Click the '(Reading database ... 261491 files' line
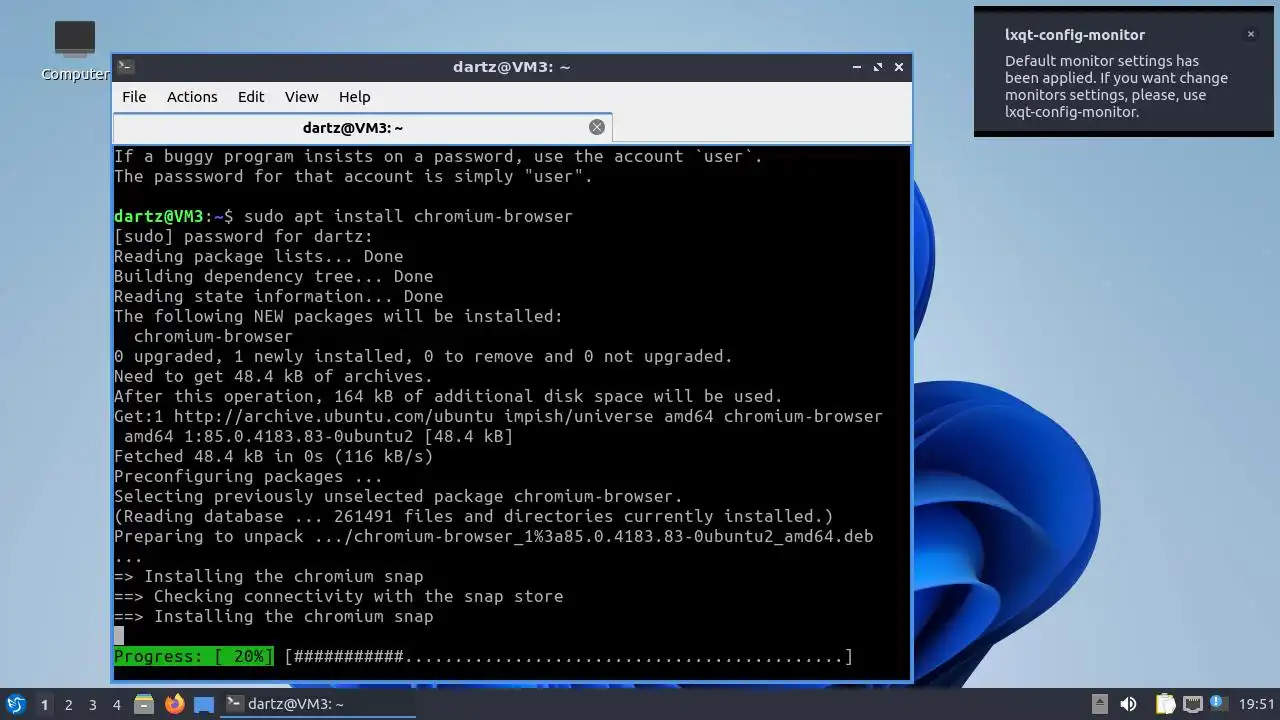 [473, 517]
